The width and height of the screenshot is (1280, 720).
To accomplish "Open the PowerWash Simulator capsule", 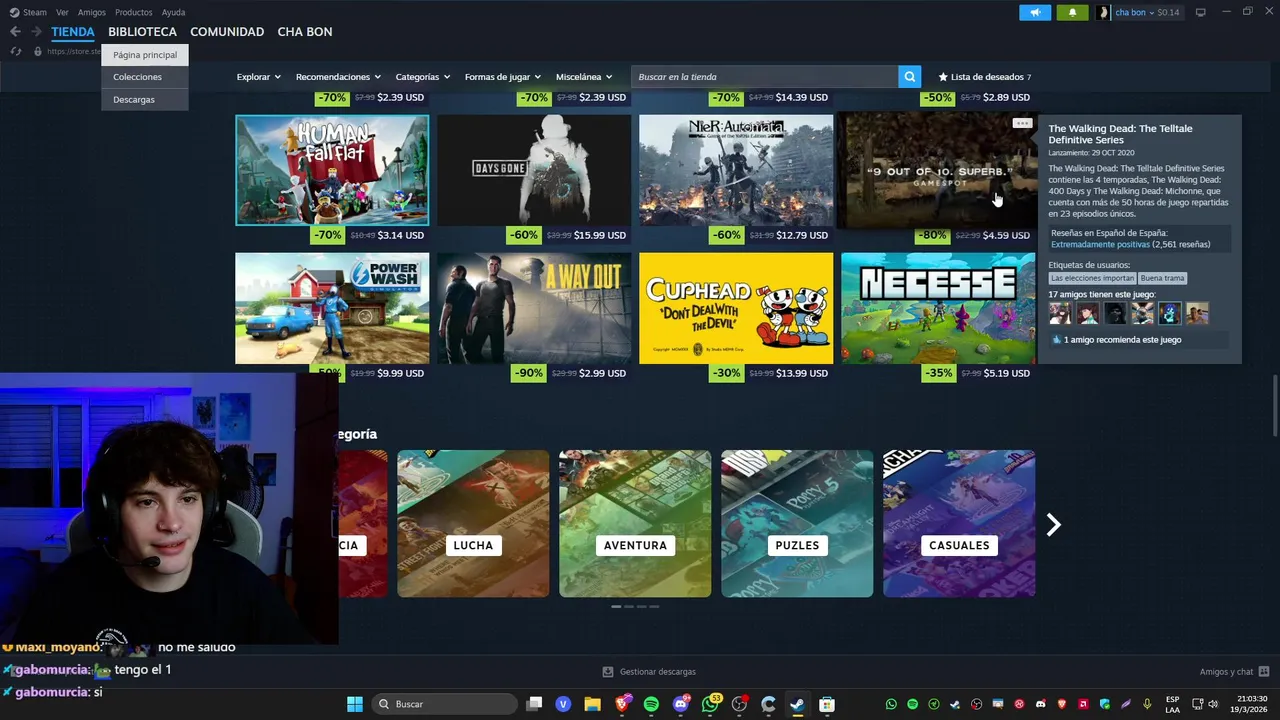I will click(332, 308).
